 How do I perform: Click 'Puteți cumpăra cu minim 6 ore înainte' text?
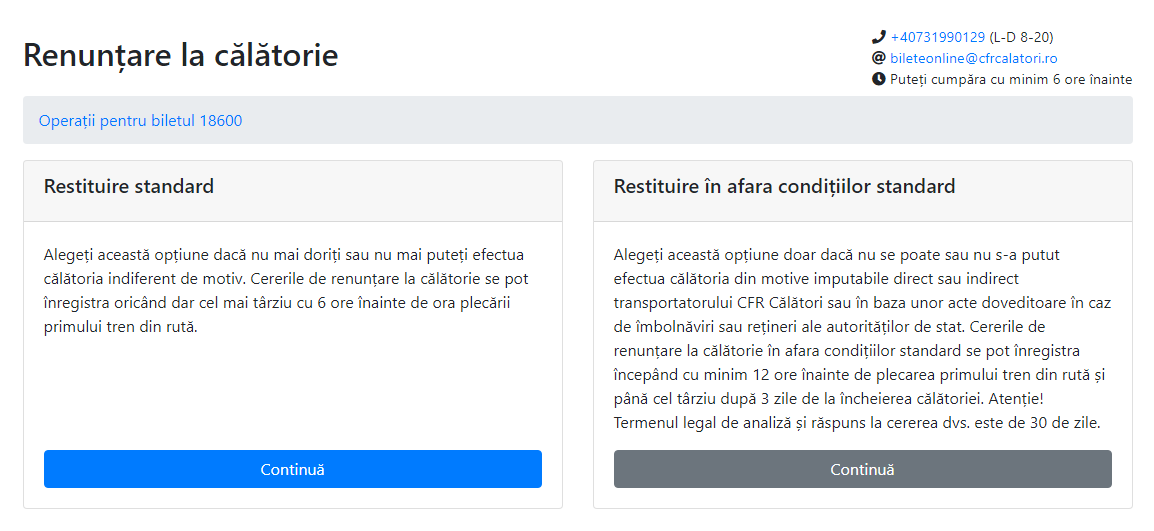tap(1011, 80)
